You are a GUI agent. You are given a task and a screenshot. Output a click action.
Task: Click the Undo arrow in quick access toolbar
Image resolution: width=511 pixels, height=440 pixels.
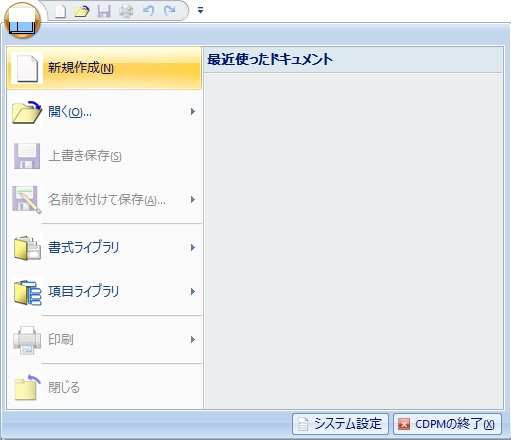click(x=148, y=11)
